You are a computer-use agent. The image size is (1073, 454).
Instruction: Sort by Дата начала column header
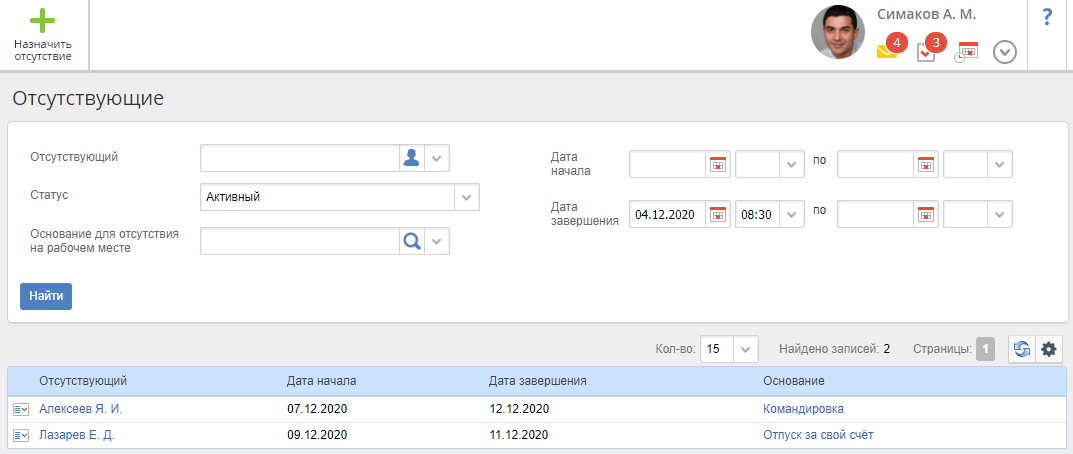click(321, 381)
